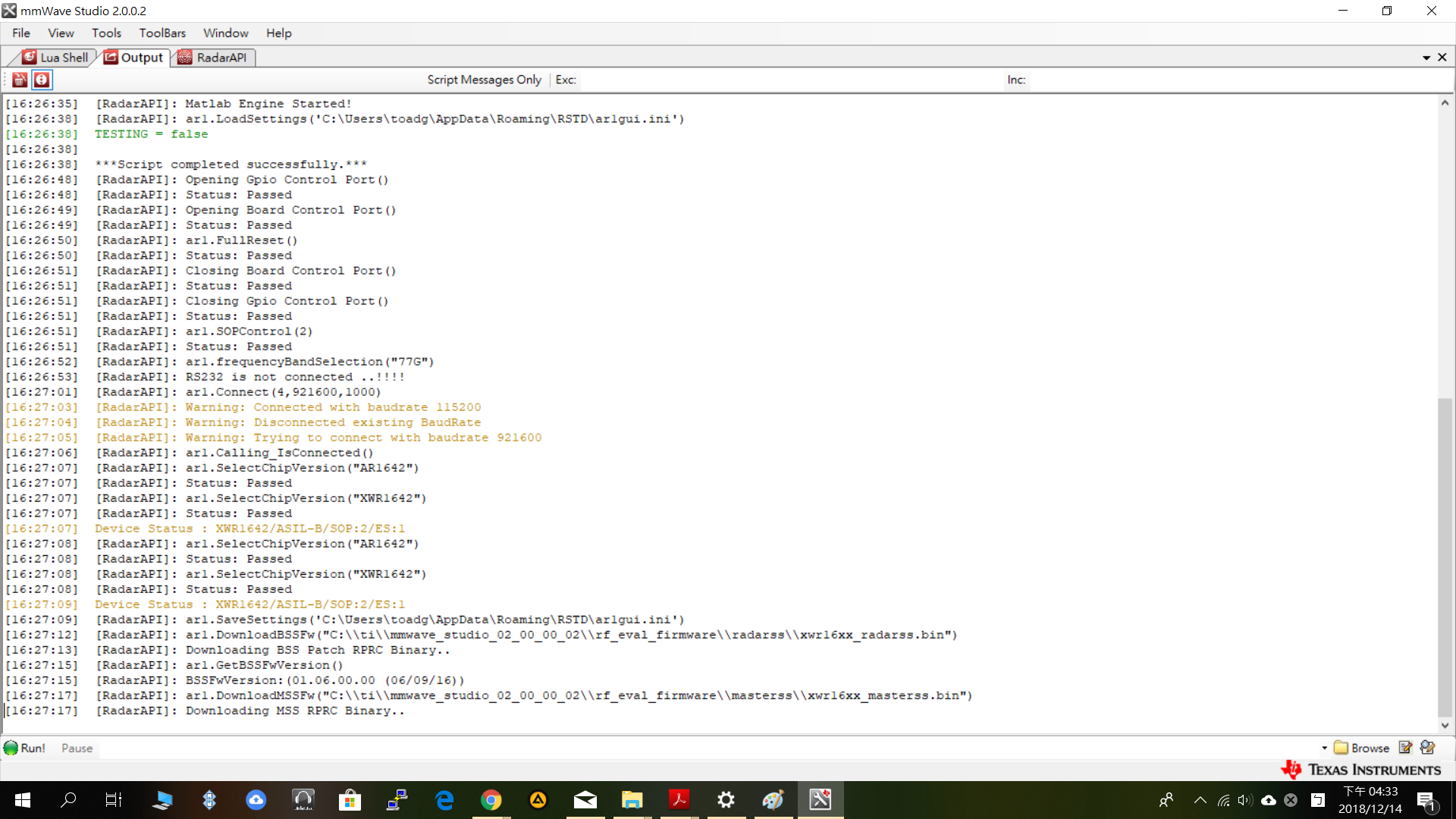Open the View menu

61,33
